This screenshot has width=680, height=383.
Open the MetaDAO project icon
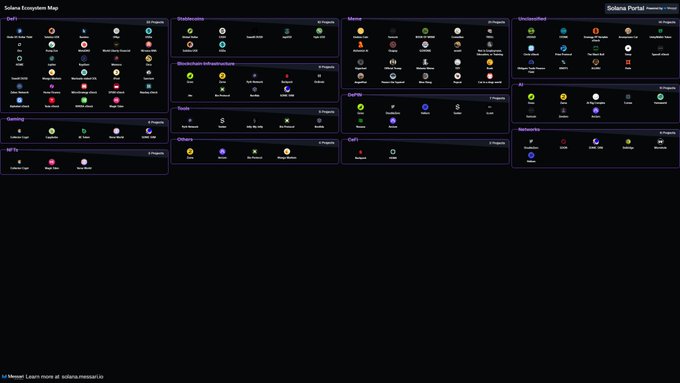pos(84,45)
